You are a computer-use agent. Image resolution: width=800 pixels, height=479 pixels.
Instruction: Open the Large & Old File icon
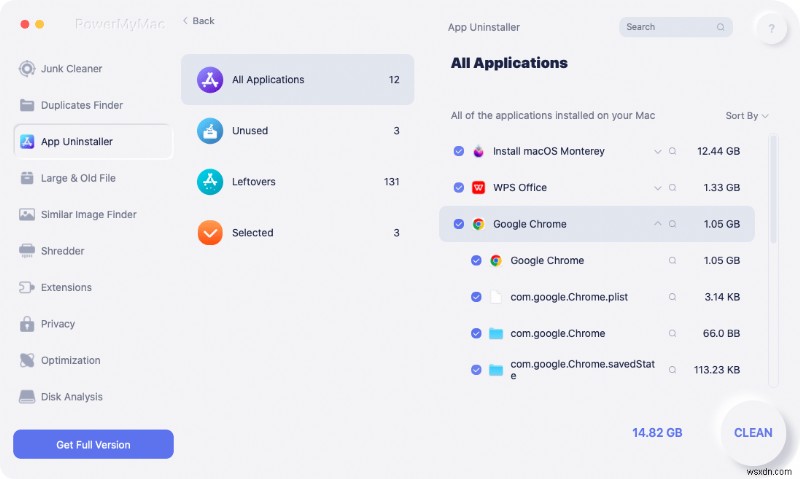point(27,178)
